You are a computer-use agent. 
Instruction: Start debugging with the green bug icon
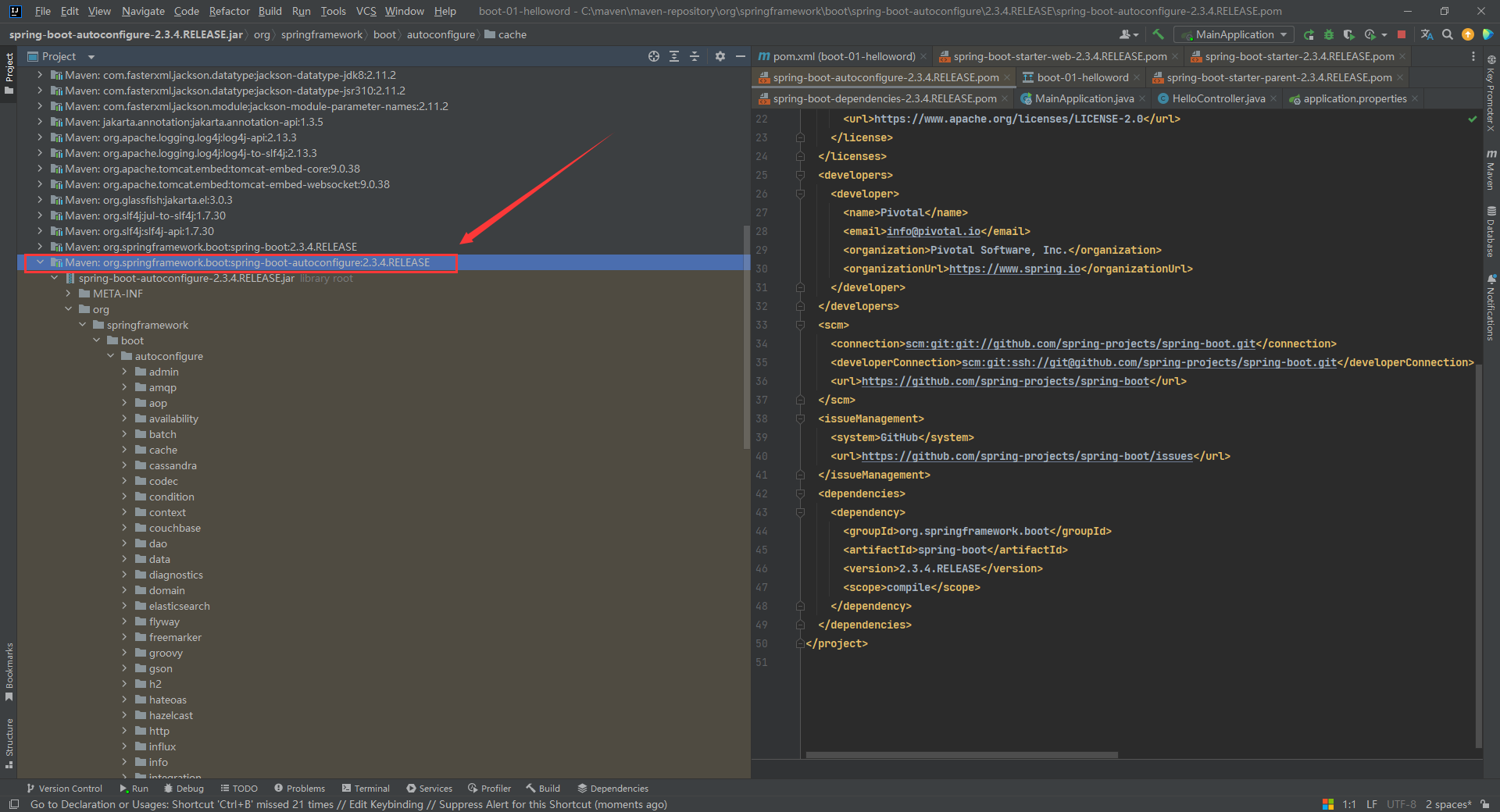pos(1328,34)
